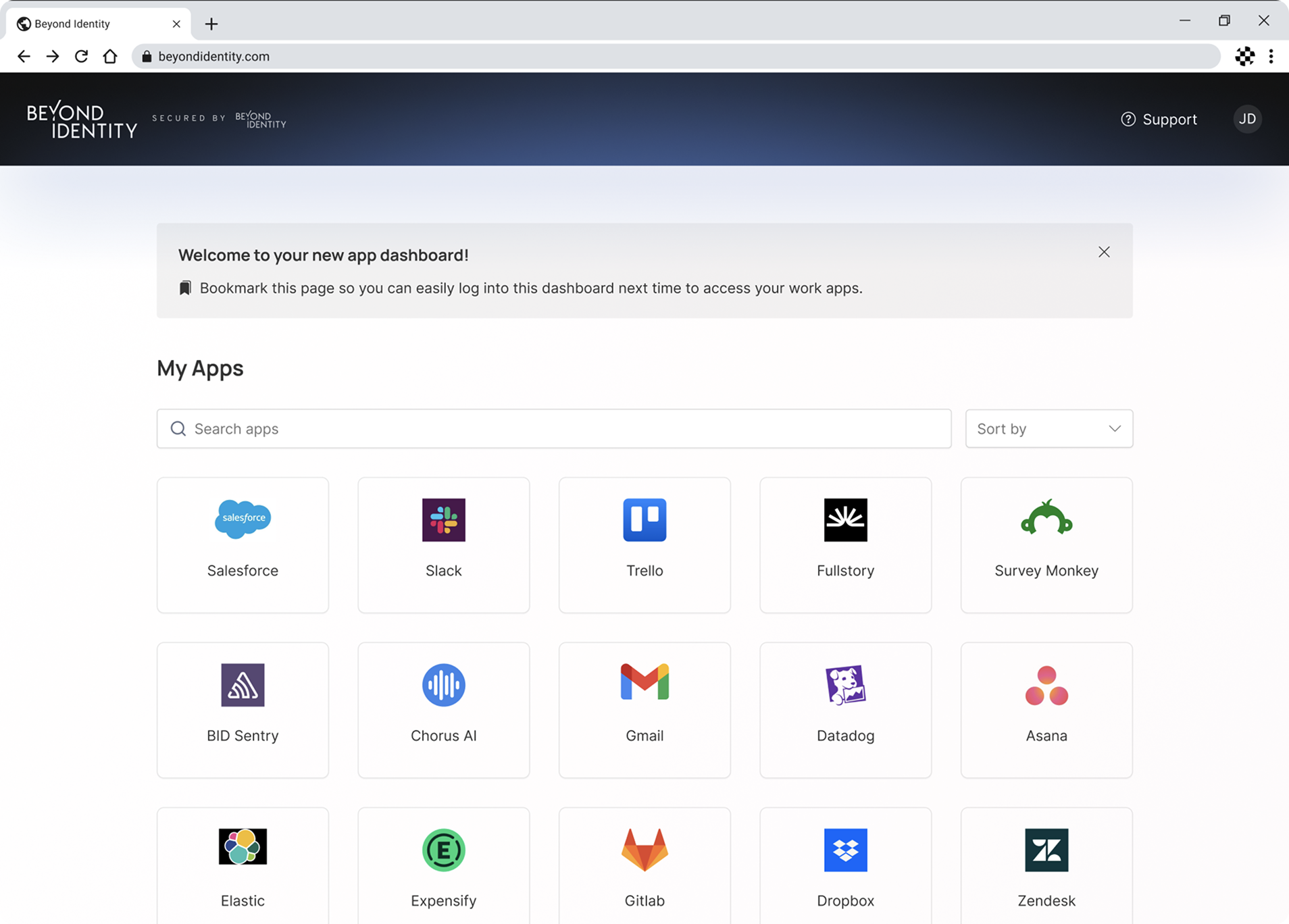1289x924 pixels.
Task: Click the Salesforce label
Action: coord(243,571)
